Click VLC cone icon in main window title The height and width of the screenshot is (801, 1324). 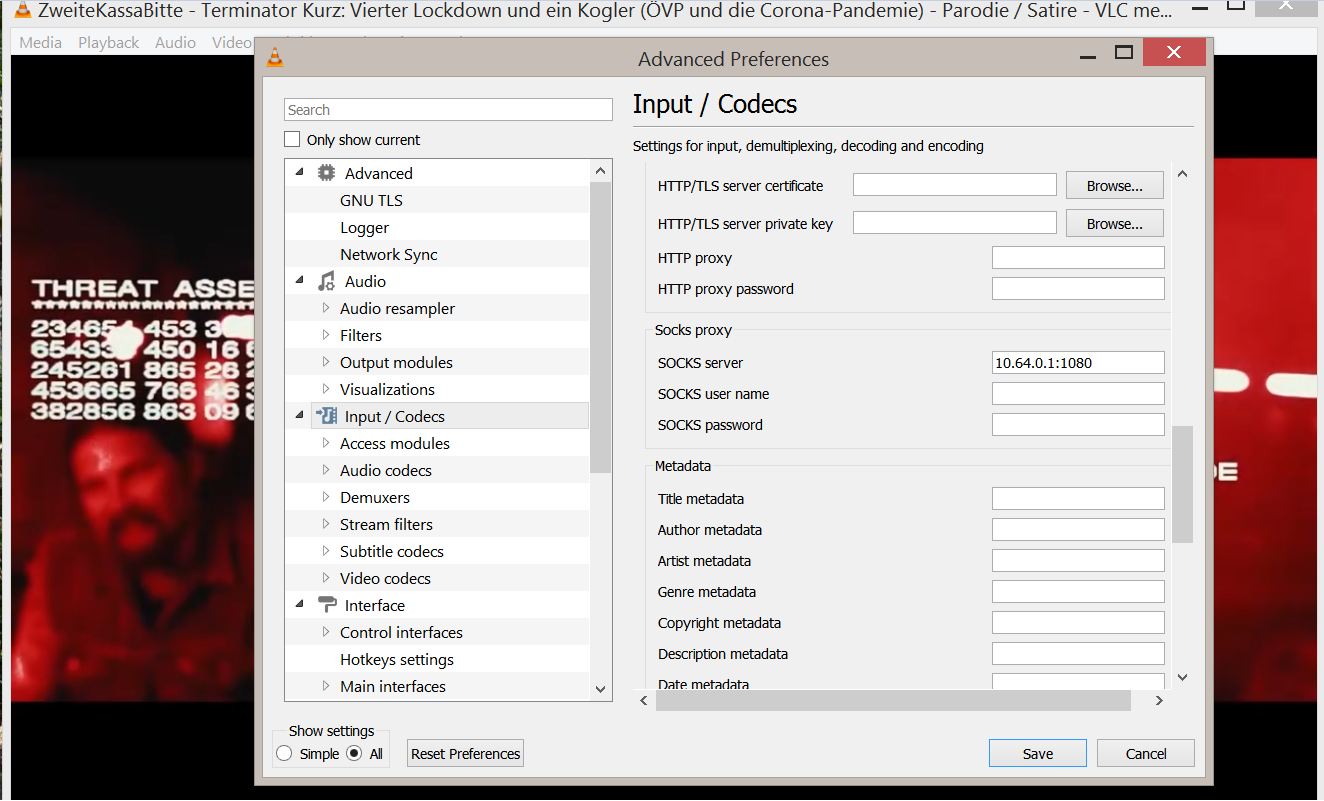(x=22, y=11)
